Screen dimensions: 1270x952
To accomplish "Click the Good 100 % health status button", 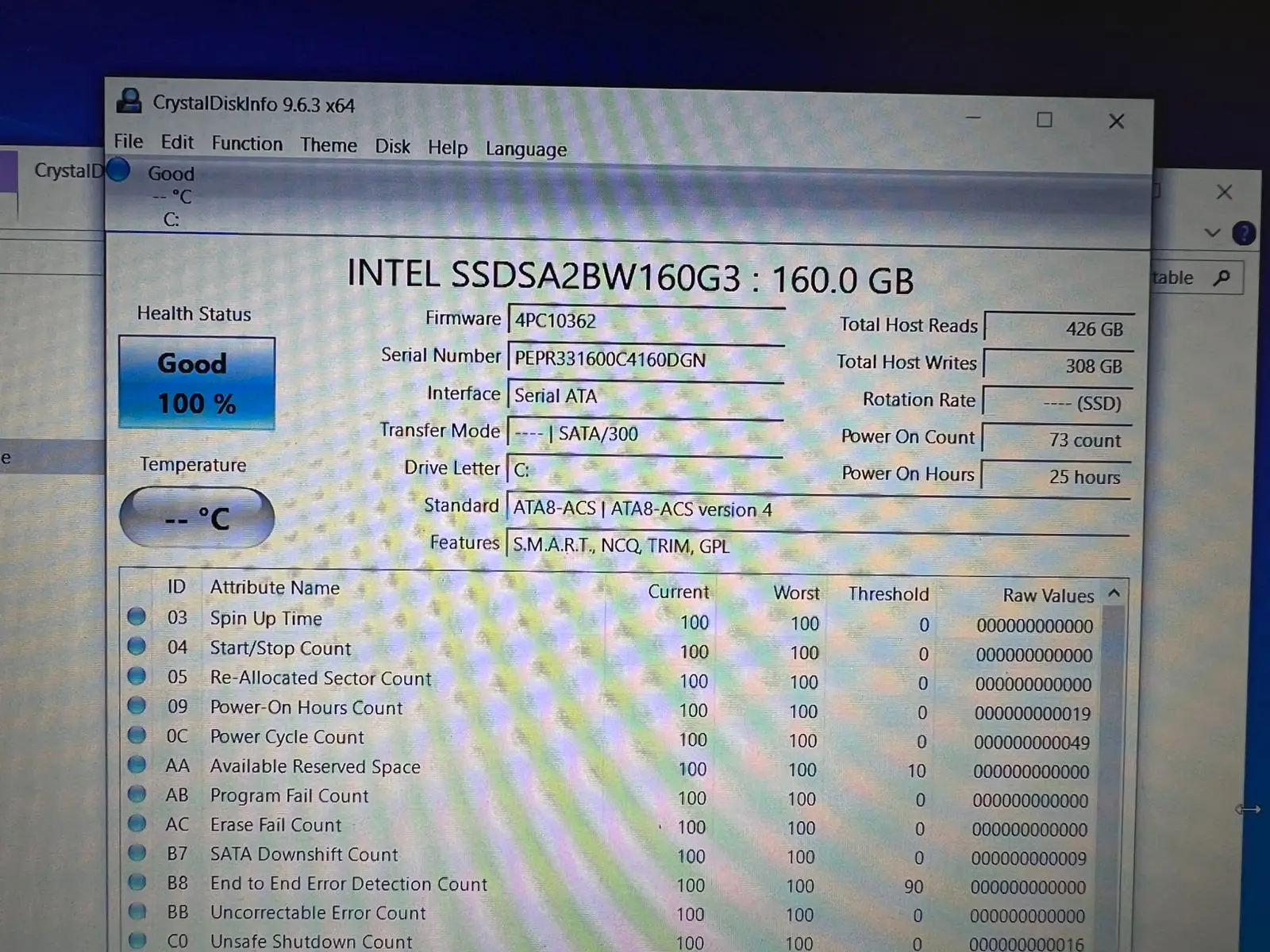I will 197,383.
